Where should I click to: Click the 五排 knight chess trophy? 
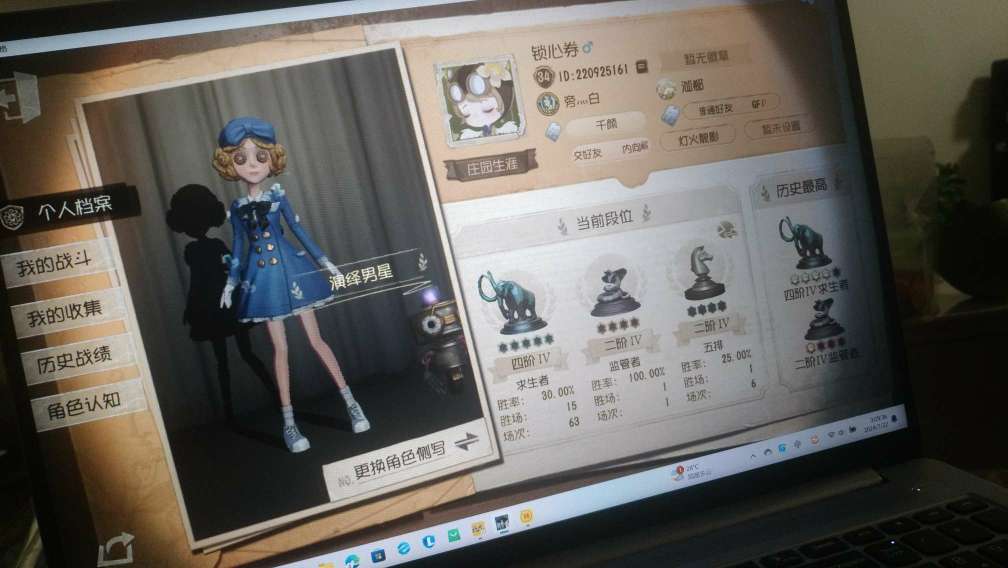(703, 272)
